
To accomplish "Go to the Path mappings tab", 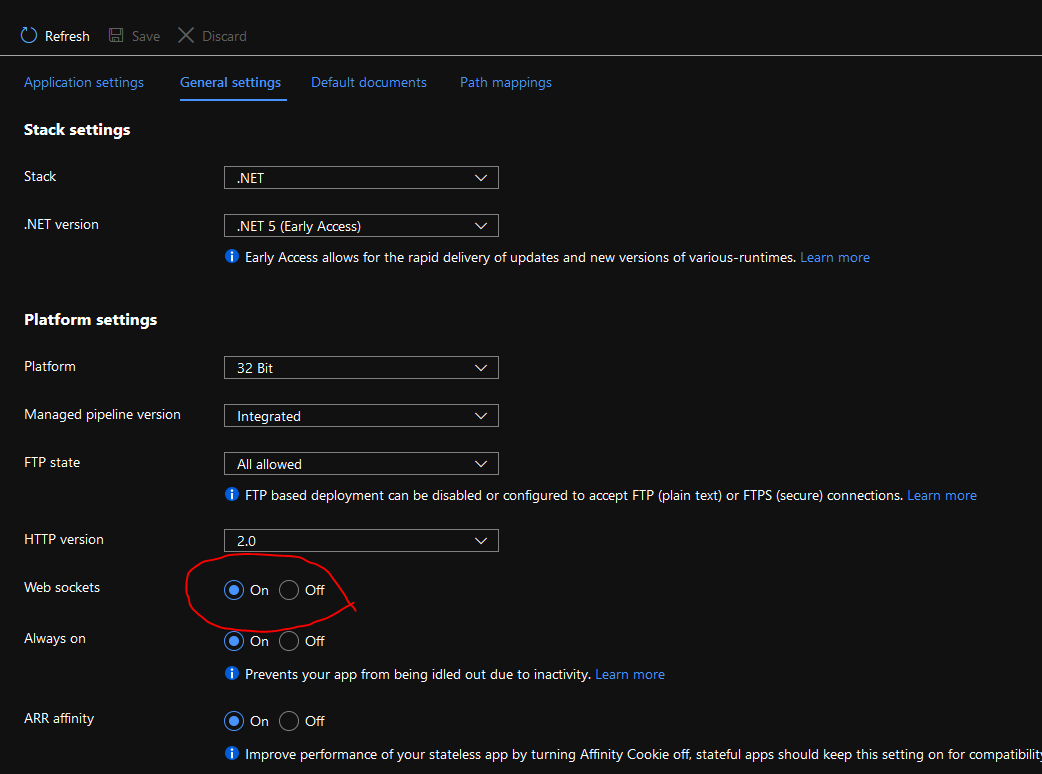I will (506, 82).
